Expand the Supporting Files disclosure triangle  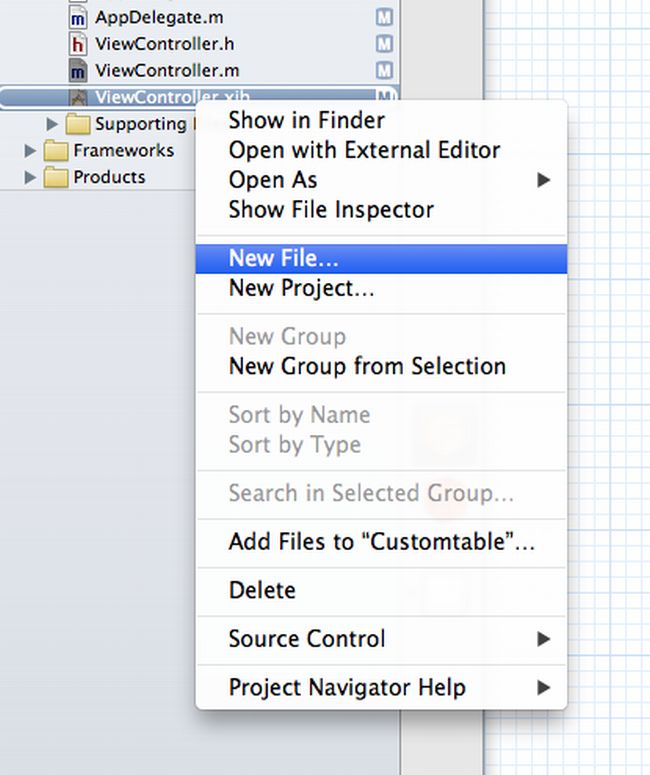pos(53,124)
